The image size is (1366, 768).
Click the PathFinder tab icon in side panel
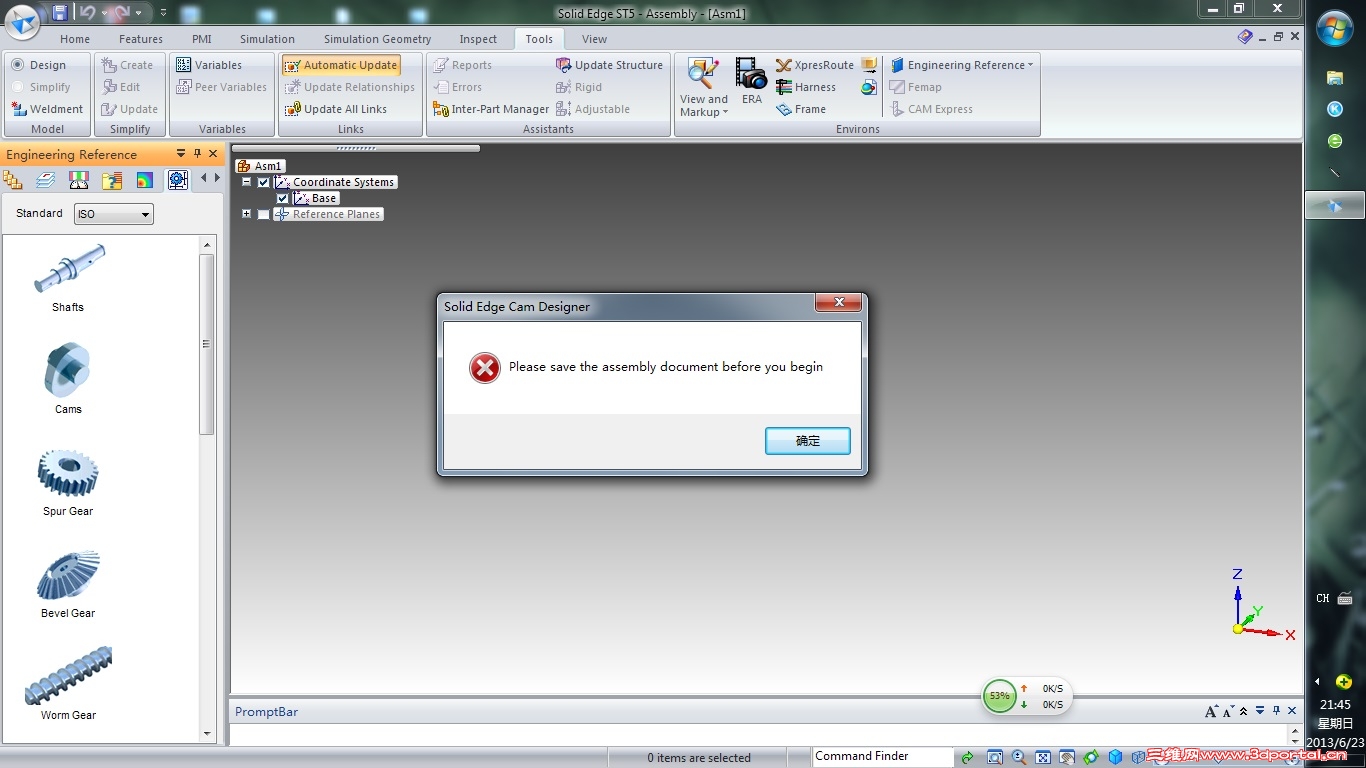13,180
